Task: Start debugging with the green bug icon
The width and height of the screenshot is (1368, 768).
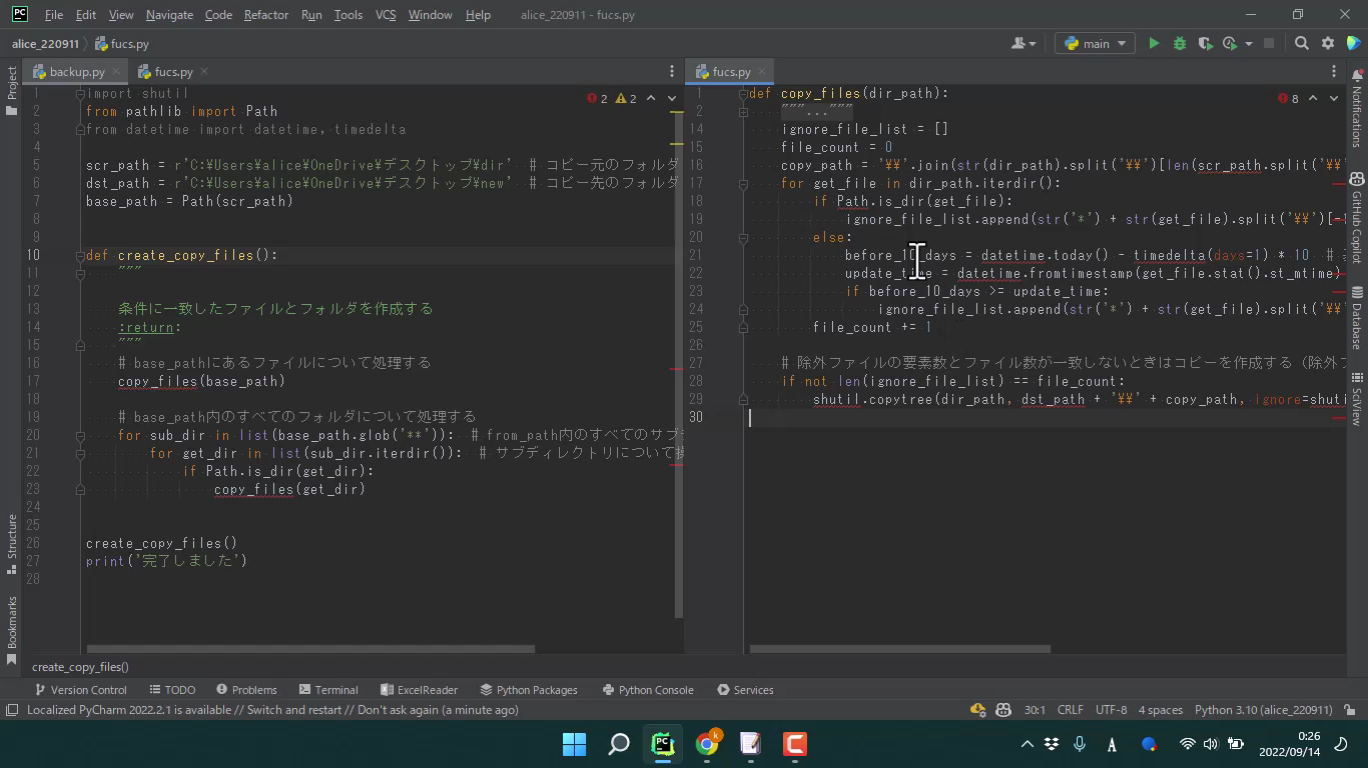Action: coord(1179,44)
